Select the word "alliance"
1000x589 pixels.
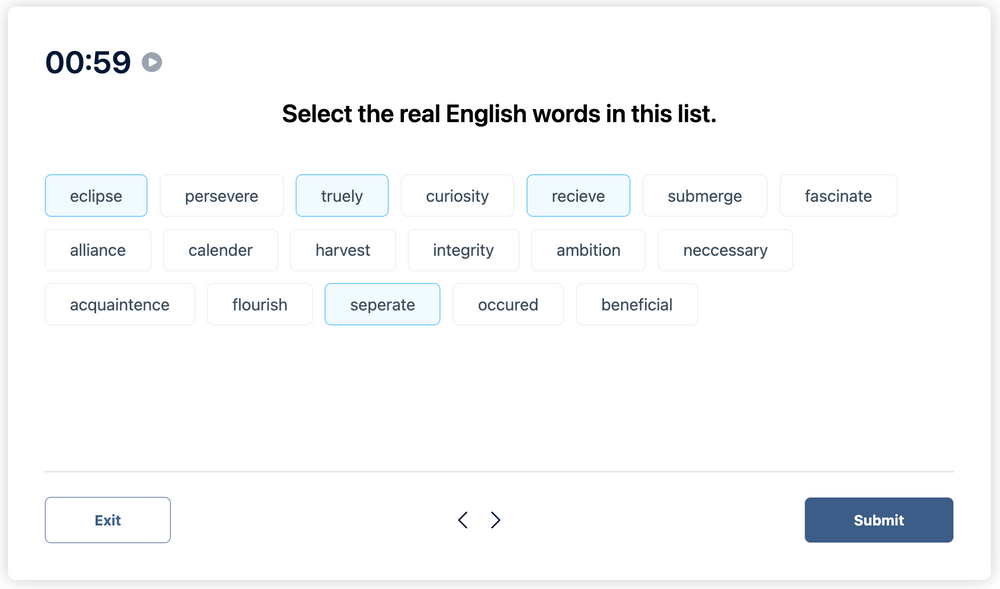(97, 249)
